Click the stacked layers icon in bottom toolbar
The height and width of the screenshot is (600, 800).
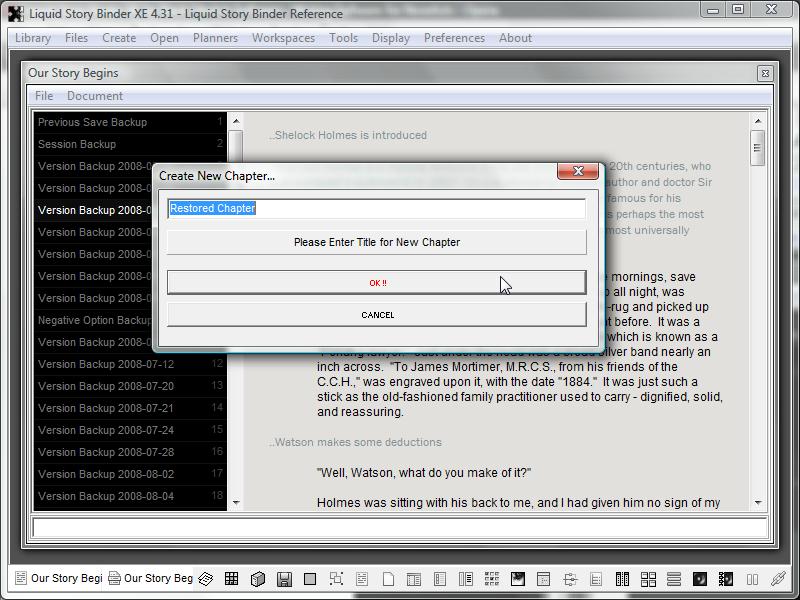point(205,579)
